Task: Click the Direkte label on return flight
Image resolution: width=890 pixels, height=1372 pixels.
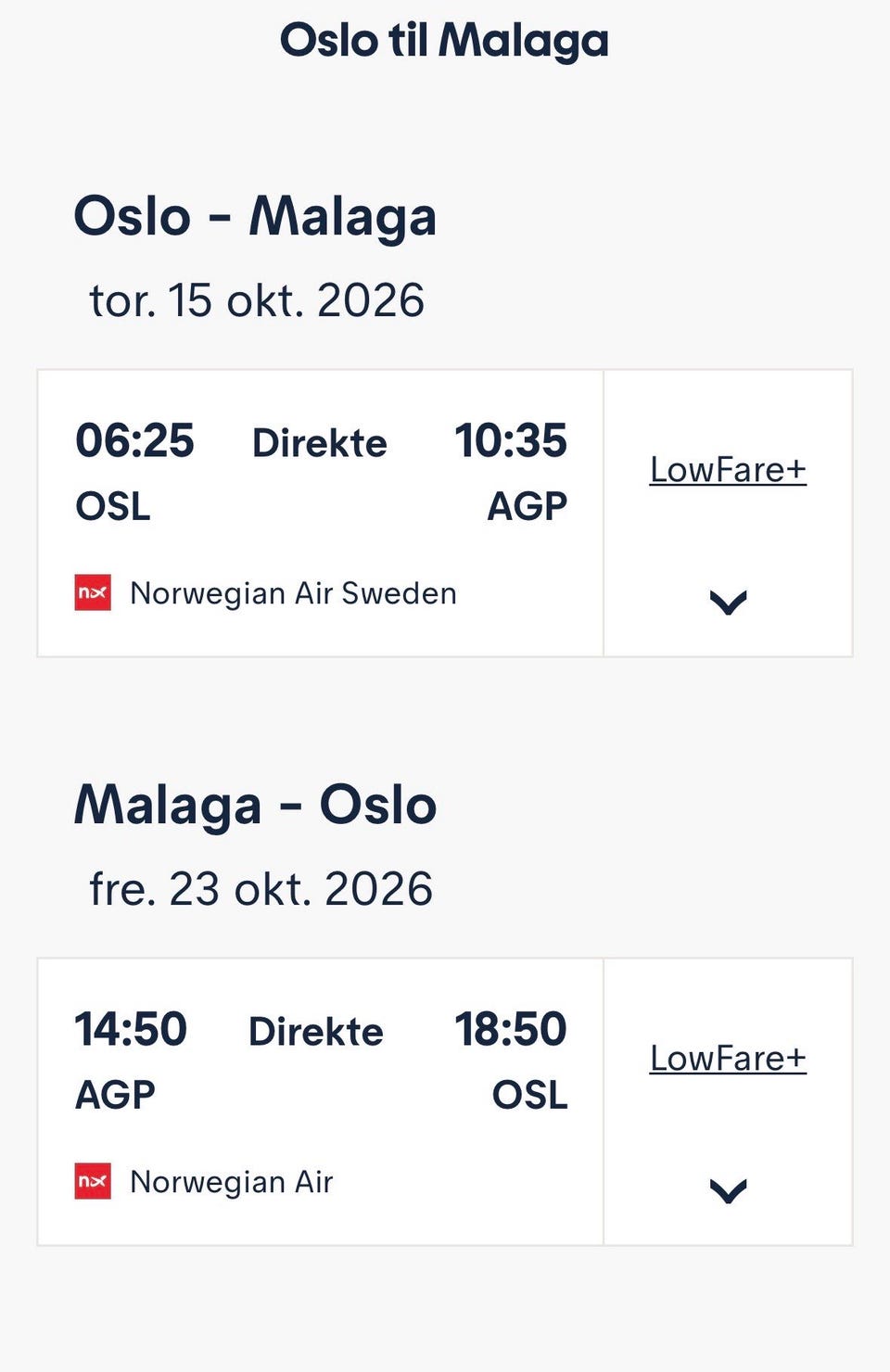Action: point(316,1032)
